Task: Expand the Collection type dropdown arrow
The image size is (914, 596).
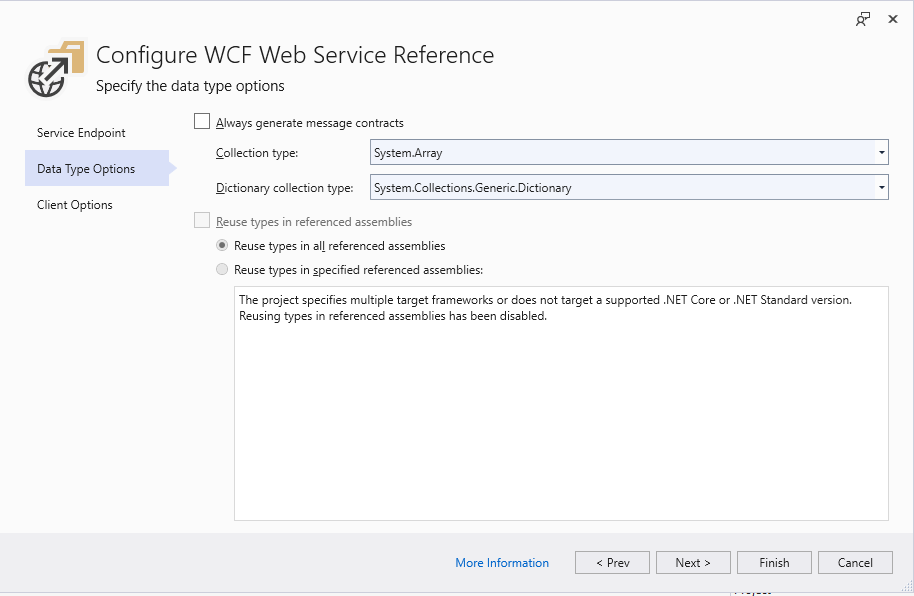Action: point(880,153)
